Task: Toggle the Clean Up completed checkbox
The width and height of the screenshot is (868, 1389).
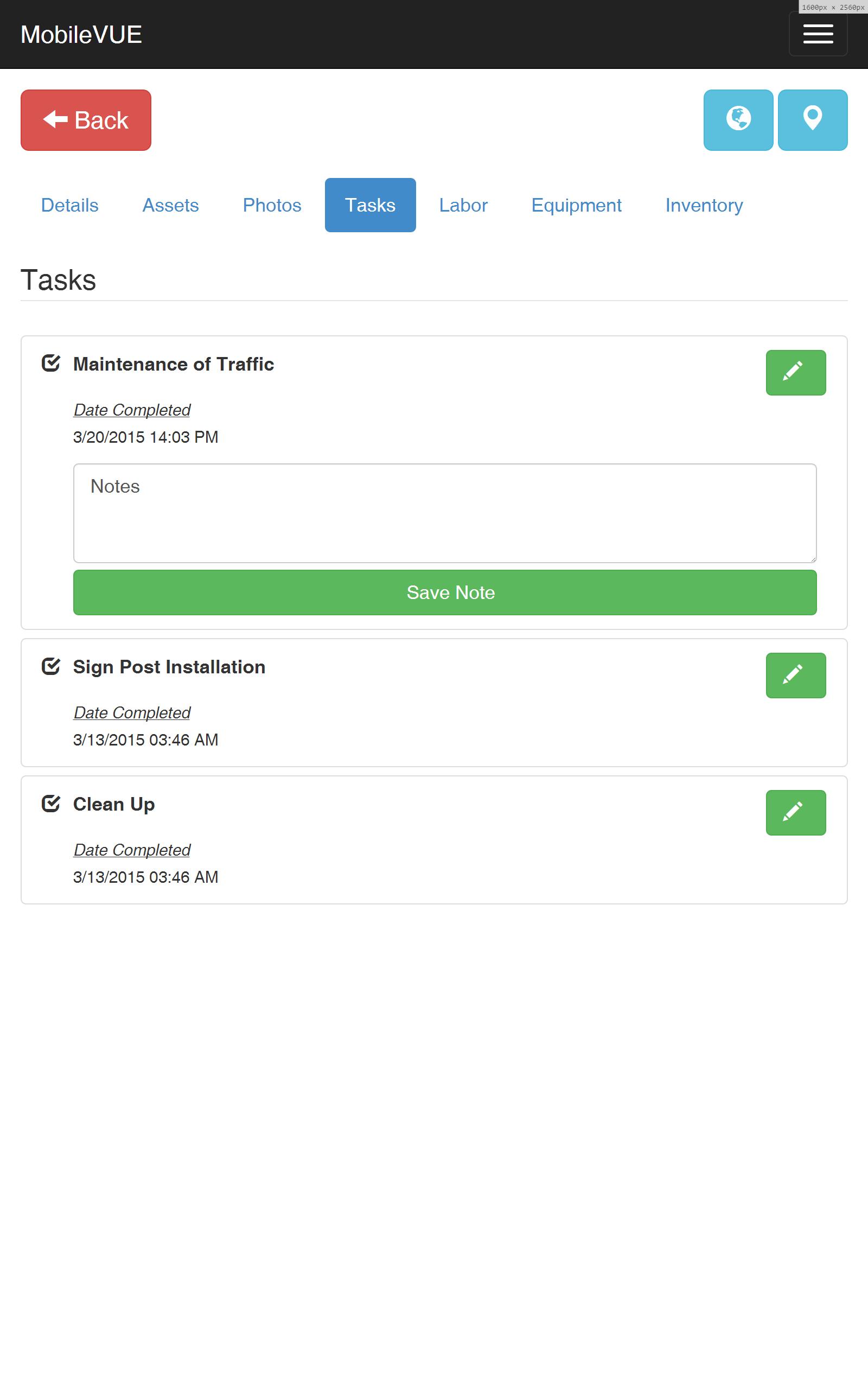Action: 51,804
